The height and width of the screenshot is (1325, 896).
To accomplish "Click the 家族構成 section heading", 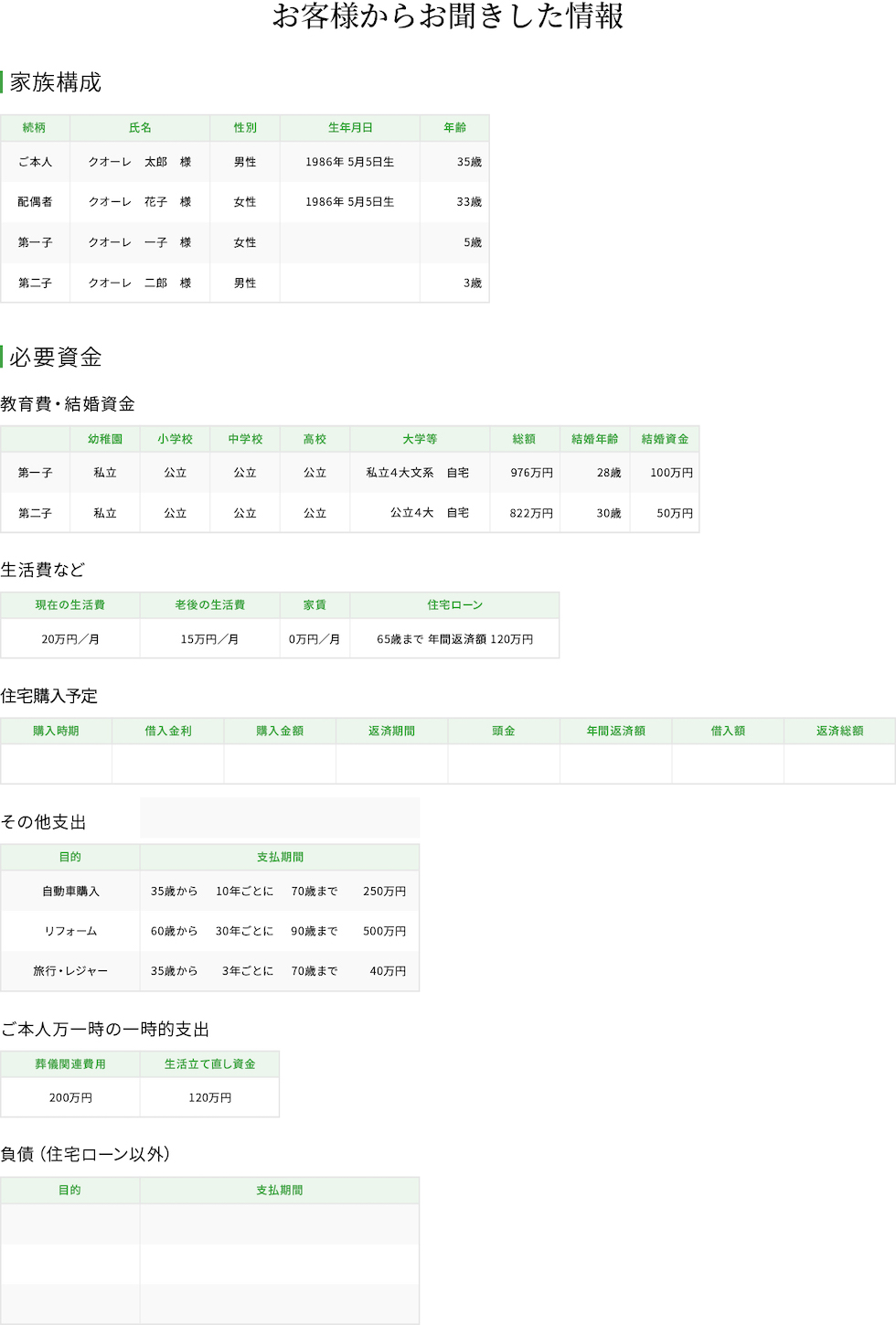I will pyautogui.click(x=57, y=80).
